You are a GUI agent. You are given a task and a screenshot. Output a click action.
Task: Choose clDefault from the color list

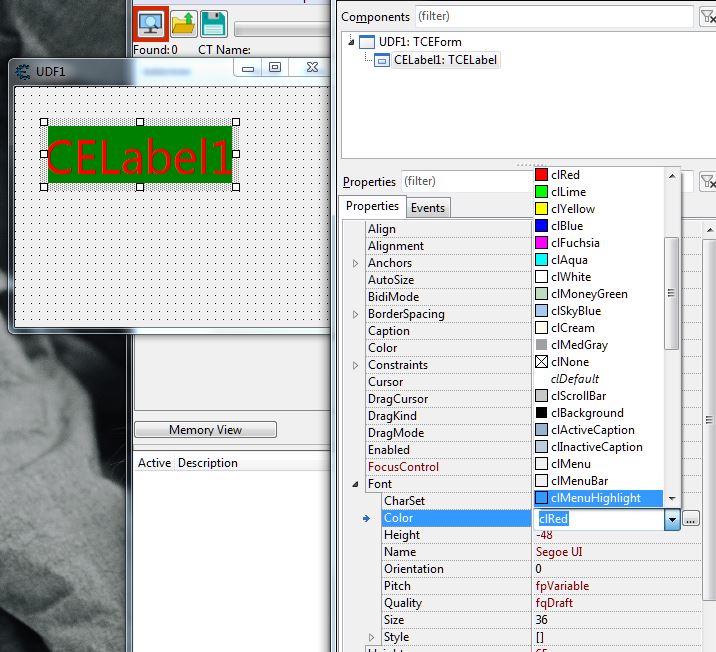pyautogui.click(x=598, y=379)
